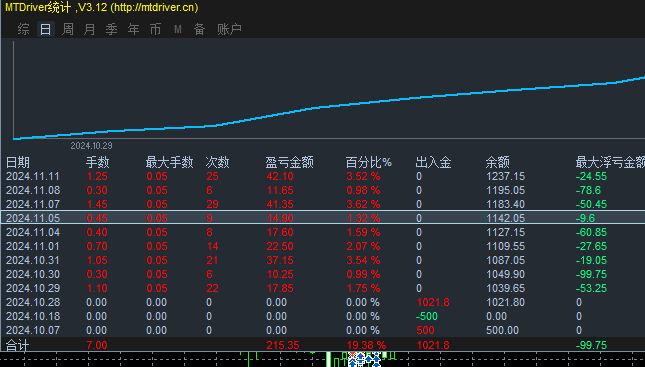
Task: Select the 2024.11.07 date row
Action: click(323, 204)
